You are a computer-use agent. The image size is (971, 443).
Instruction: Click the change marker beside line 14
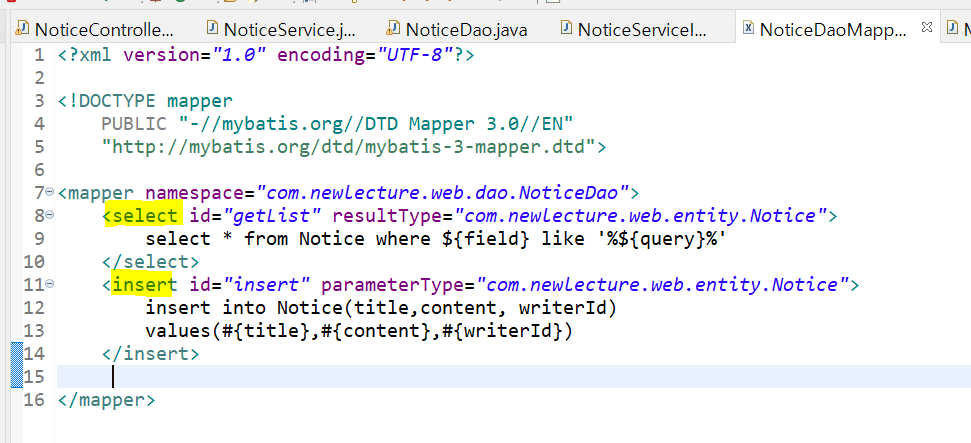click(x=17, y=353)
